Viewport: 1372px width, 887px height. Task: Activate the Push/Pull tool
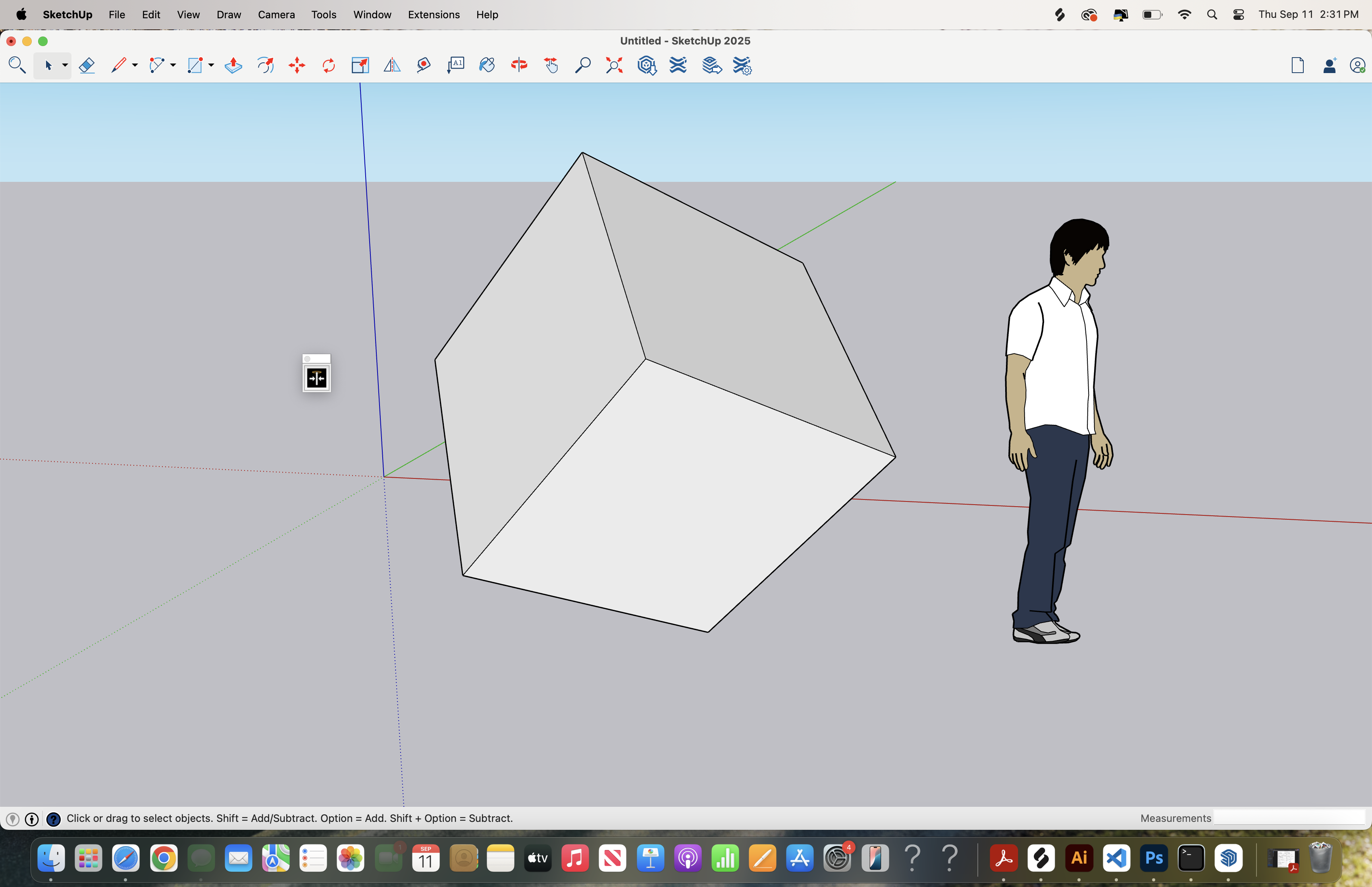tap(234, 65)
